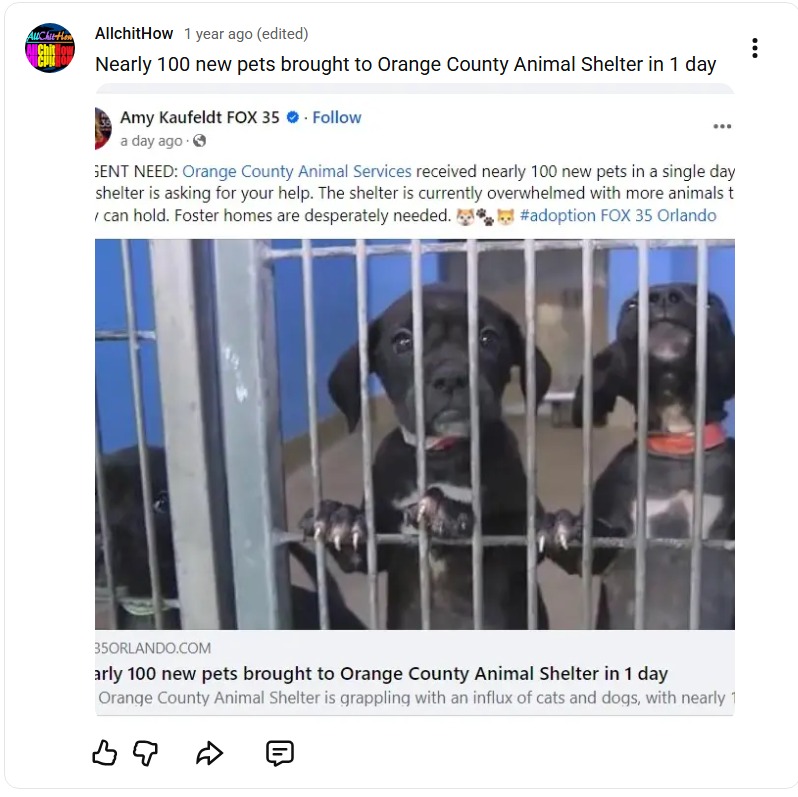Open the article headline below the photo
Viewport: 798px width, 797px height.
coord(381,673)
